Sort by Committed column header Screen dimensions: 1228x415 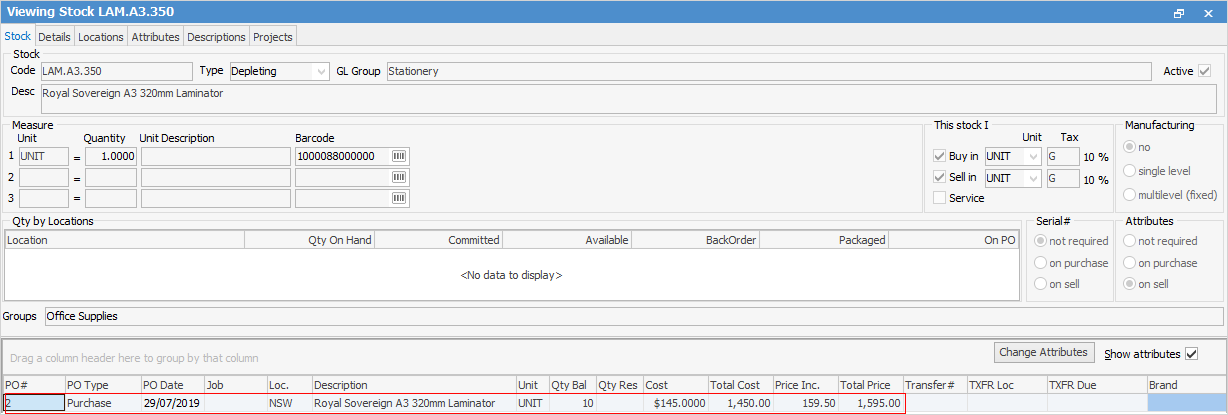click(438, 240)
